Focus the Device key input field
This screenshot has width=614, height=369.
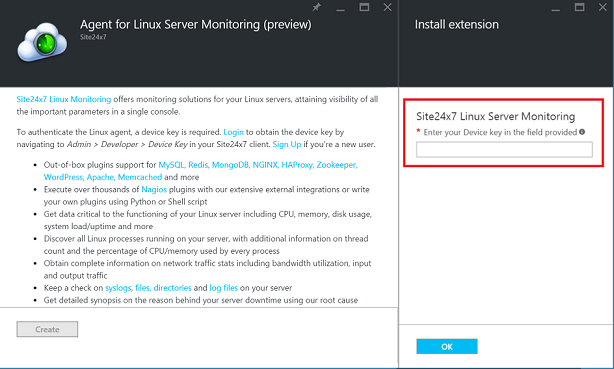[504, 150]
